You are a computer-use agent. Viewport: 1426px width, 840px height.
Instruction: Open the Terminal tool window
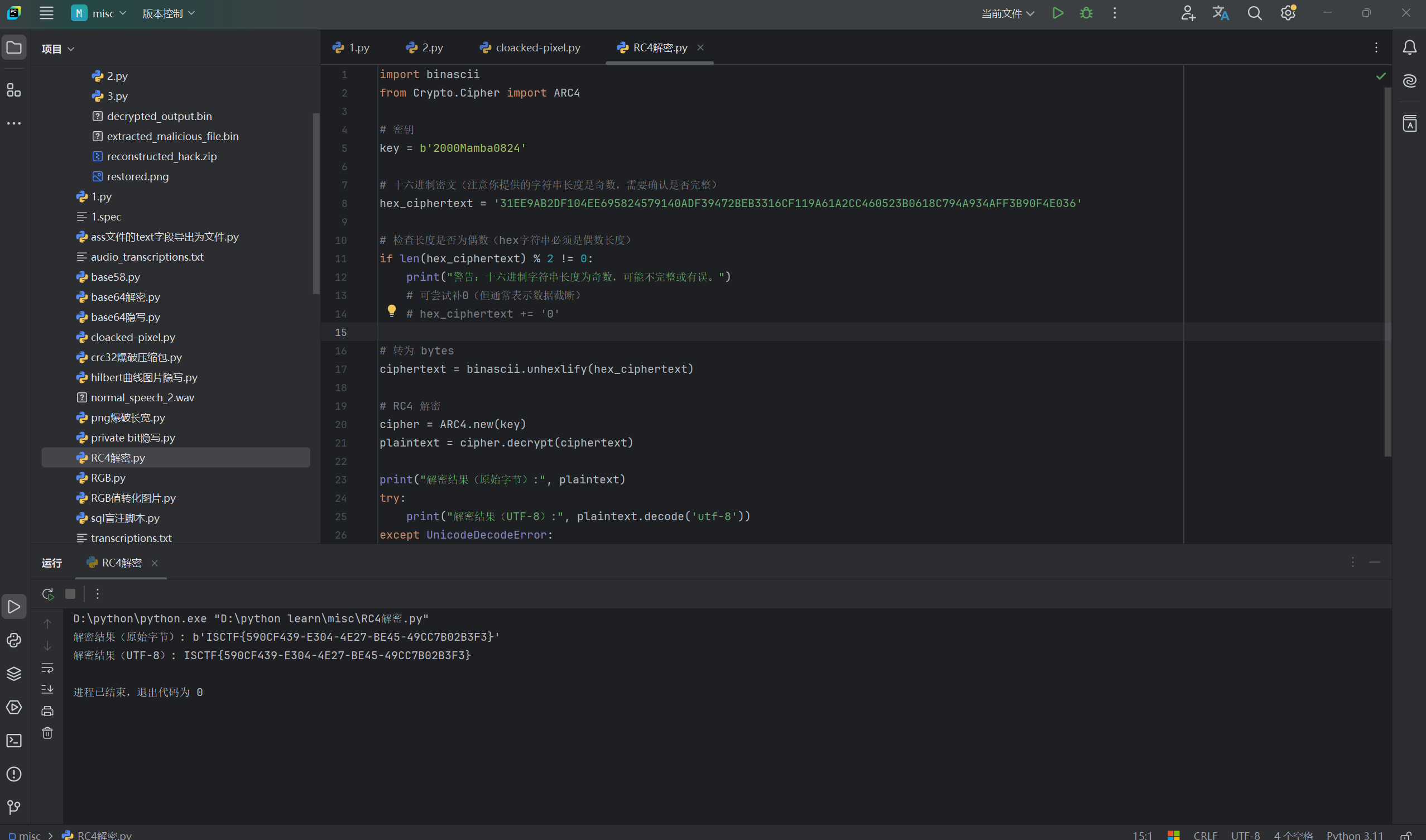(13, 741)
